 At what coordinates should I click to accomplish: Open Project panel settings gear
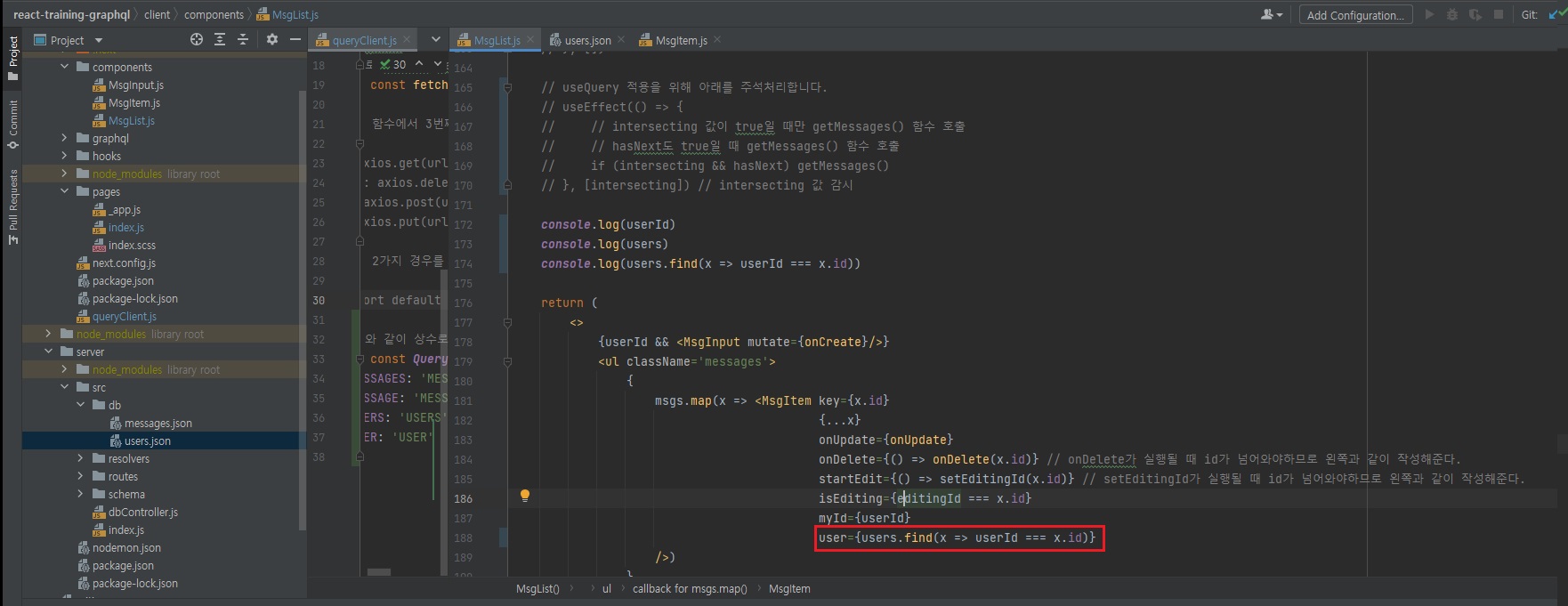coord(272,39)
